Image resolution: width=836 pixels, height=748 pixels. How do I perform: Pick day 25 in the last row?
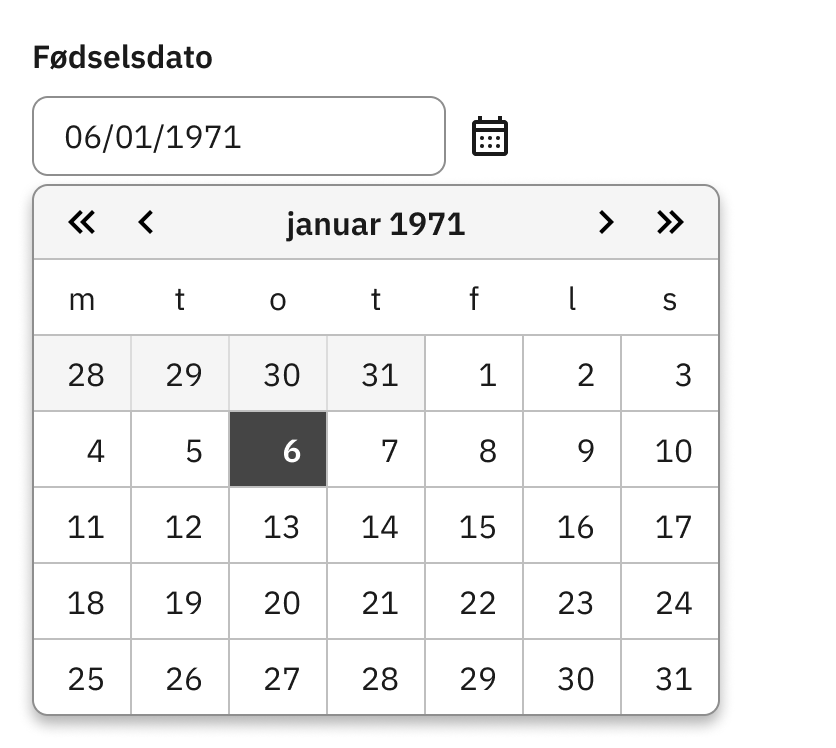click(x=82, y=677)
